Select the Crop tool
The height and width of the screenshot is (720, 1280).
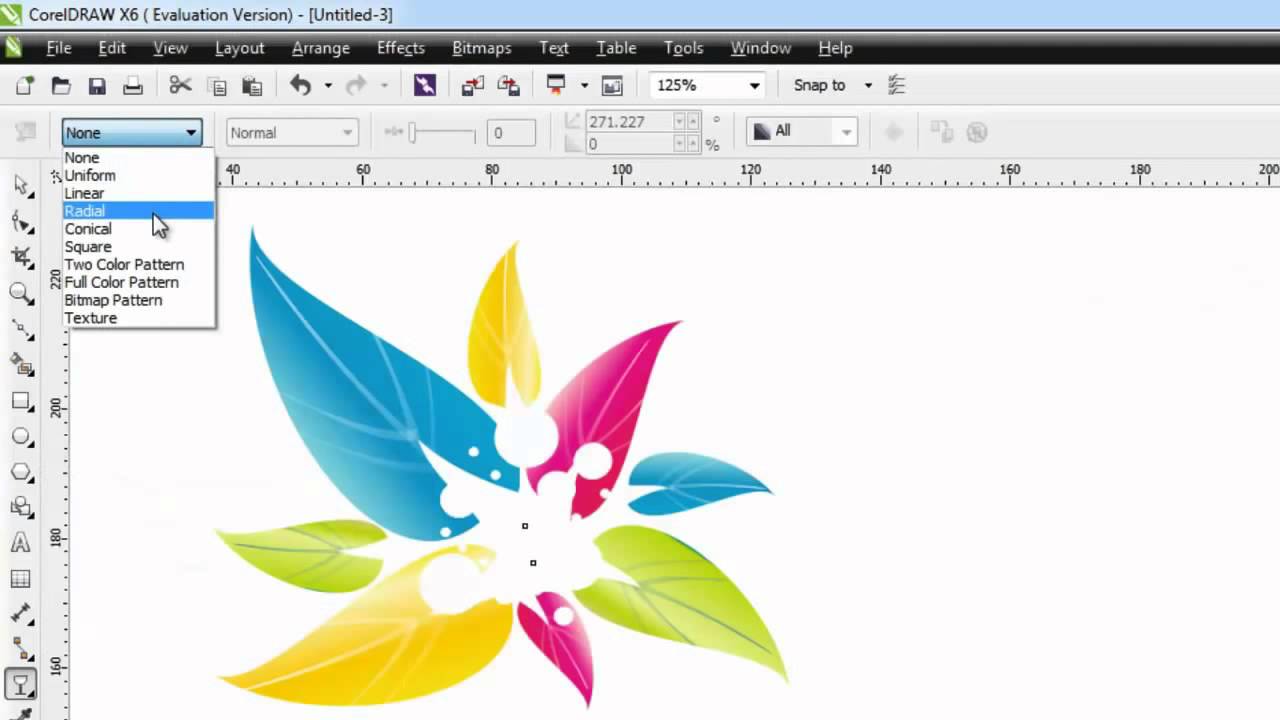click(x=21, y=256)
